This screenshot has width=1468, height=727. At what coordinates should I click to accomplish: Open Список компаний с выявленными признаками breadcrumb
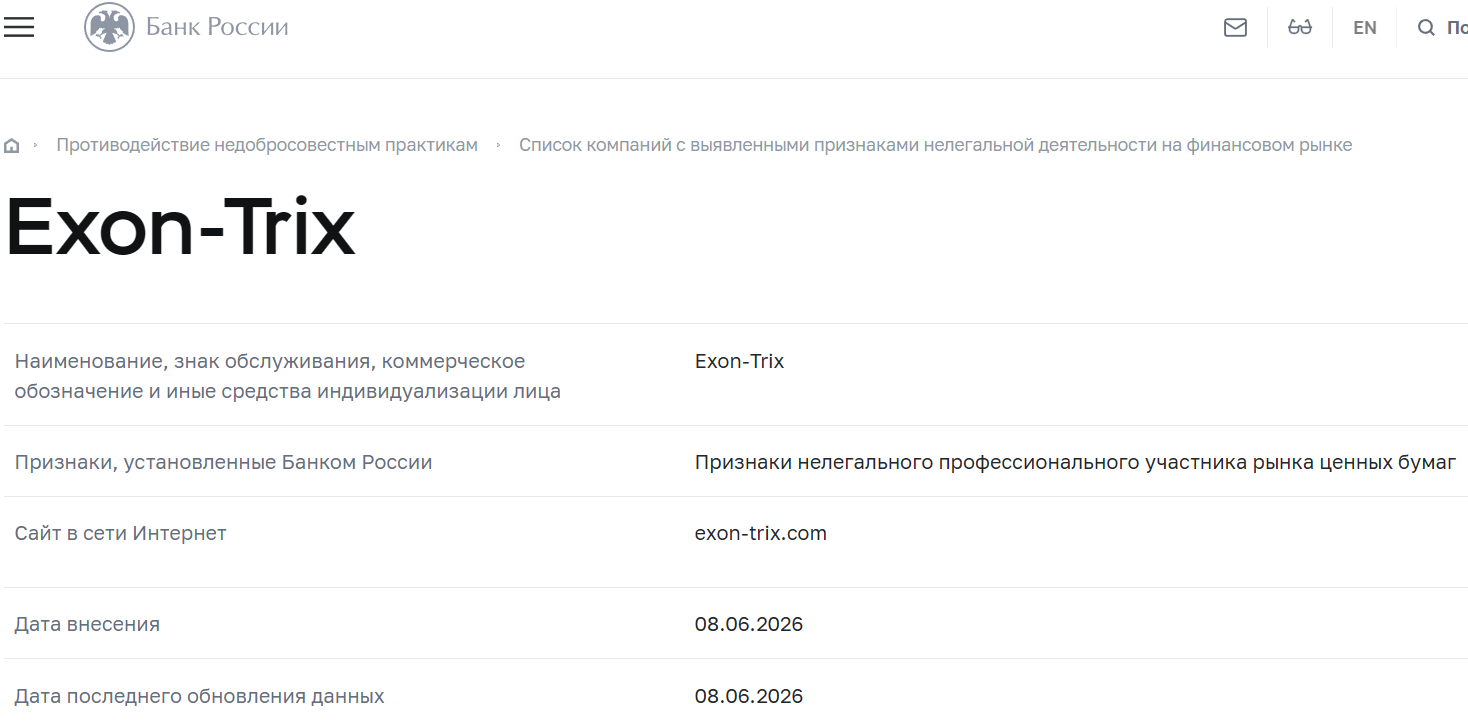pos(935,145)
